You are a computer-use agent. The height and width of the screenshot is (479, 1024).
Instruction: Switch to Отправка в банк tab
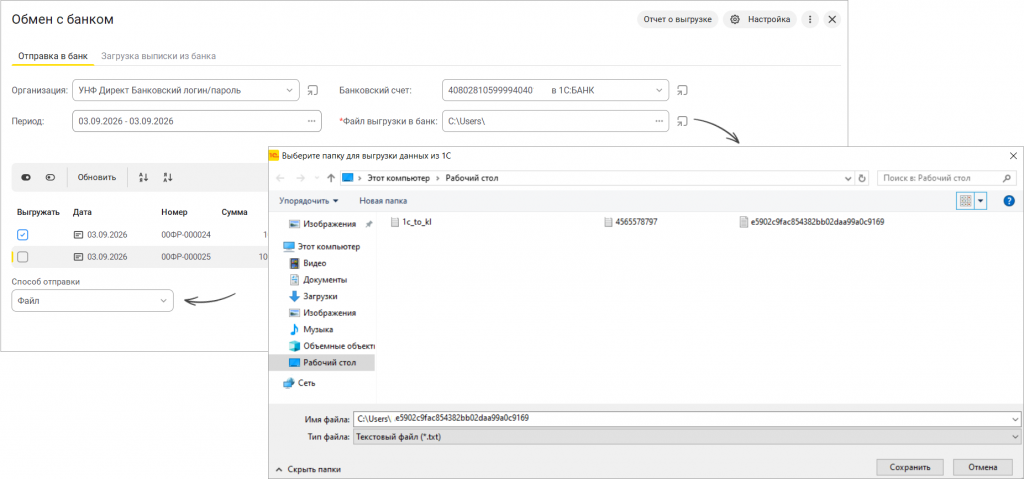tap(52, 56)
